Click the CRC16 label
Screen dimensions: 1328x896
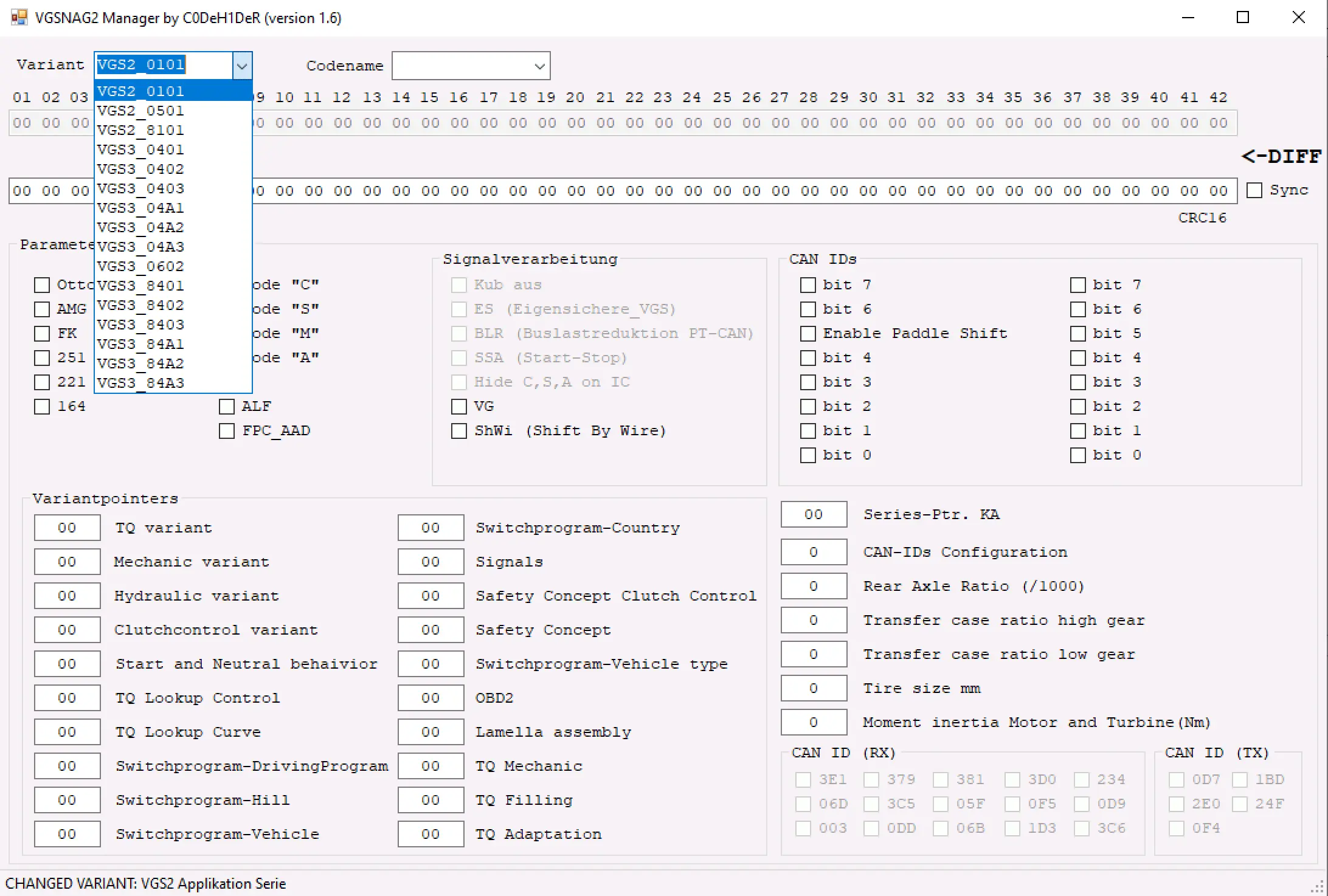[1202, 218]
